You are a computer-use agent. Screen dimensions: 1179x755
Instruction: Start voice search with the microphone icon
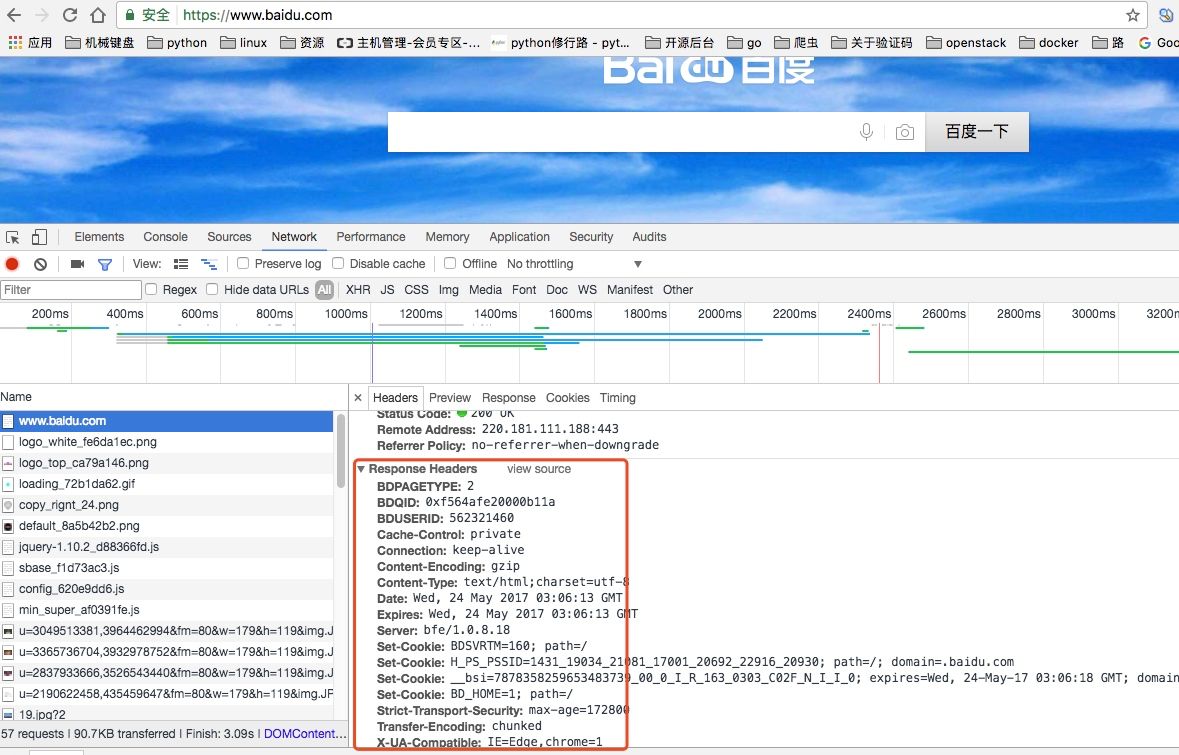[866, 132]
